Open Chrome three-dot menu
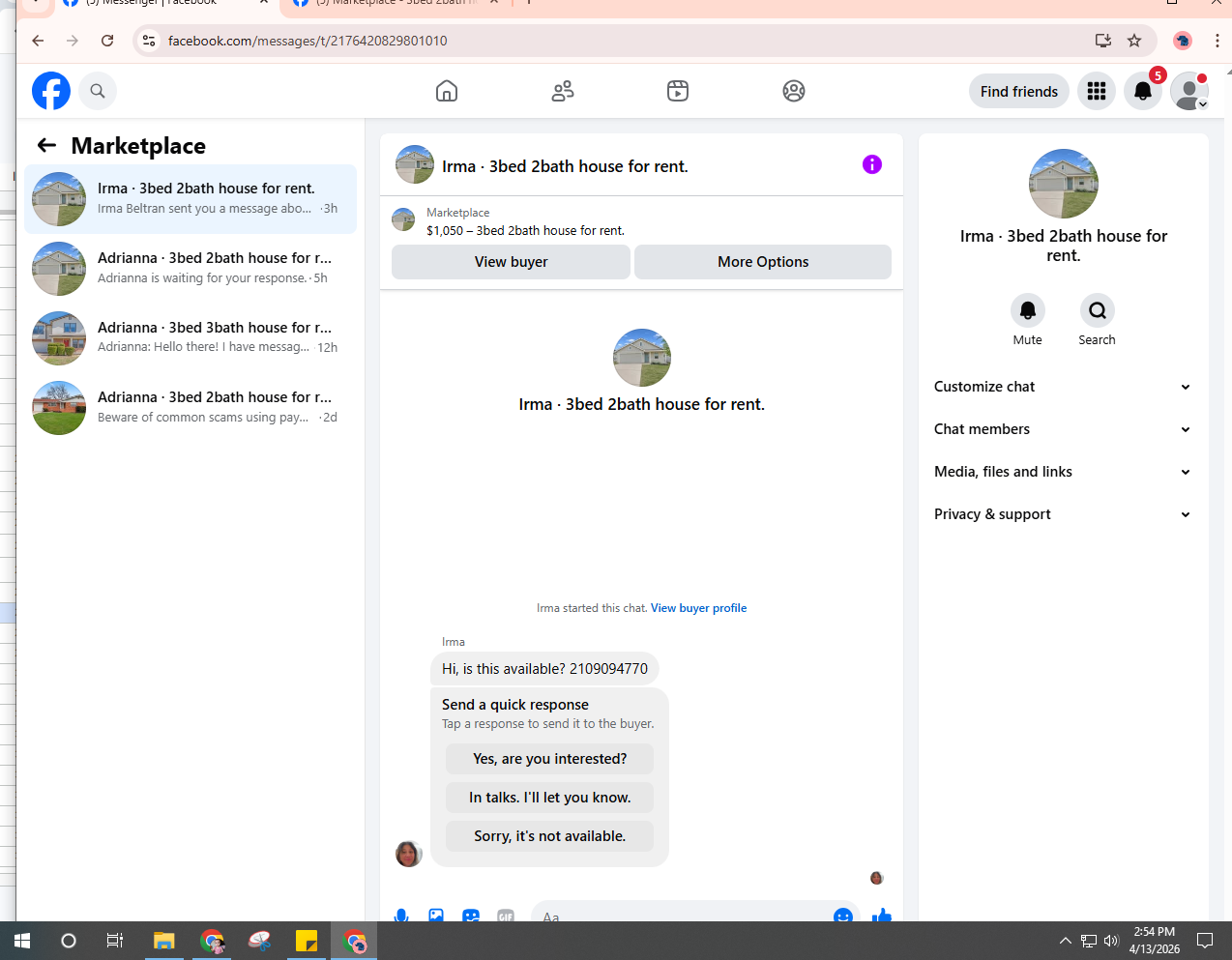This screenshot has width=1232, height=960. [1217, 41]
